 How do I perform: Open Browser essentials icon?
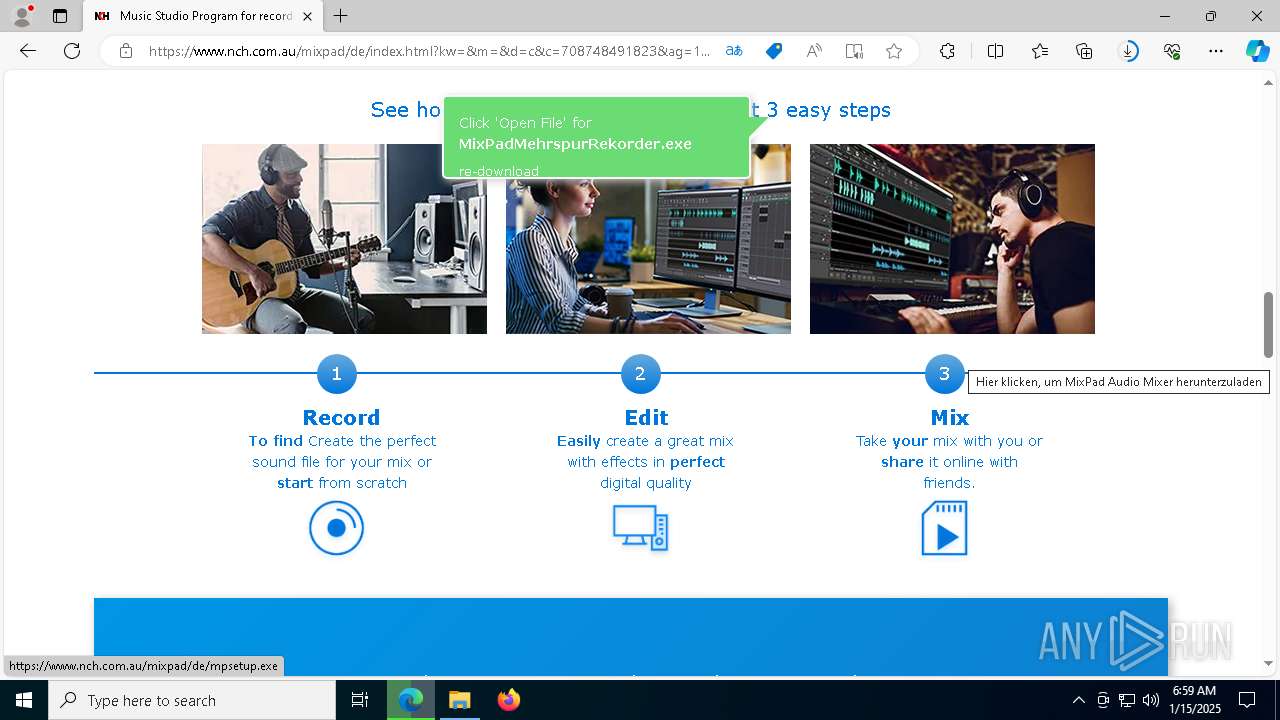tap(1172, 51)
